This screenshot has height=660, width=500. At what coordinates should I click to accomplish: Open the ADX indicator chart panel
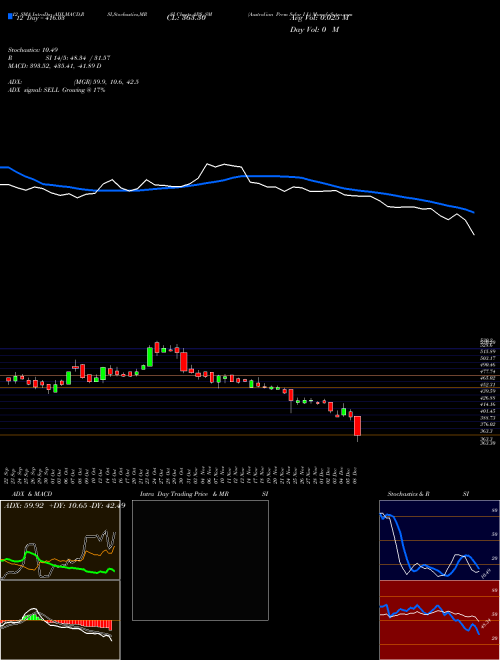(x=60, y=540)
